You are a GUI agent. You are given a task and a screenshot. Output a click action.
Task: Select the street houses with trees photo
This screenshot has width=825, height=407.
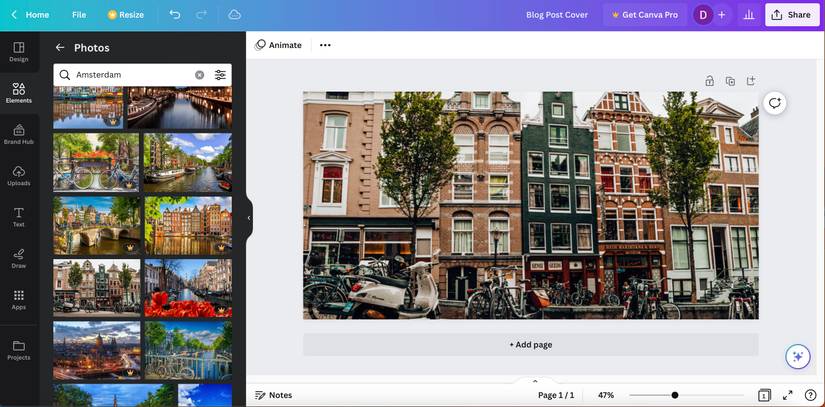(97, 288)
